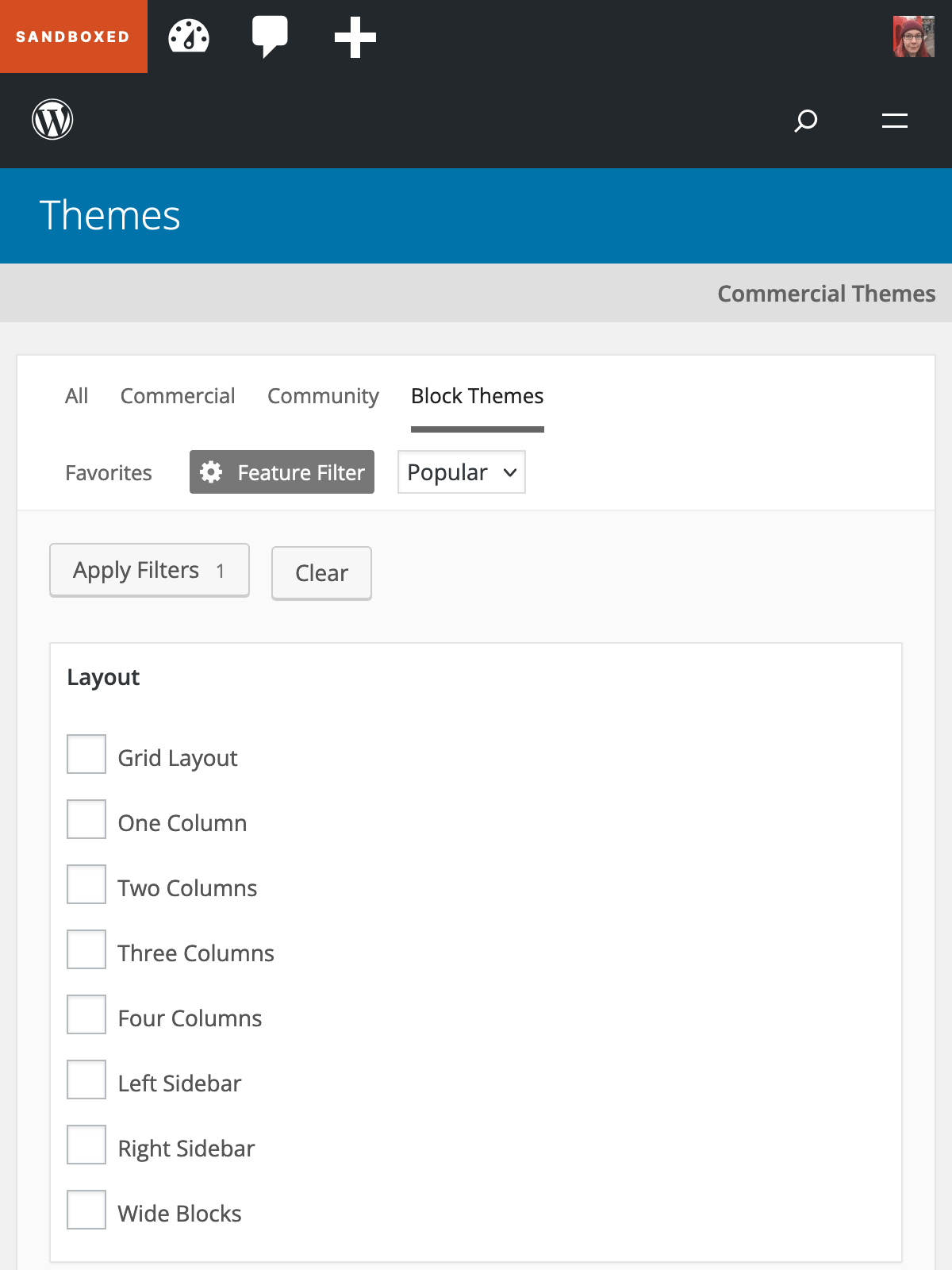Image resolution: width=952 pixels, height=1270 pixels.
Task: Show the Favorites themes
Action: [x=109, y=473]
